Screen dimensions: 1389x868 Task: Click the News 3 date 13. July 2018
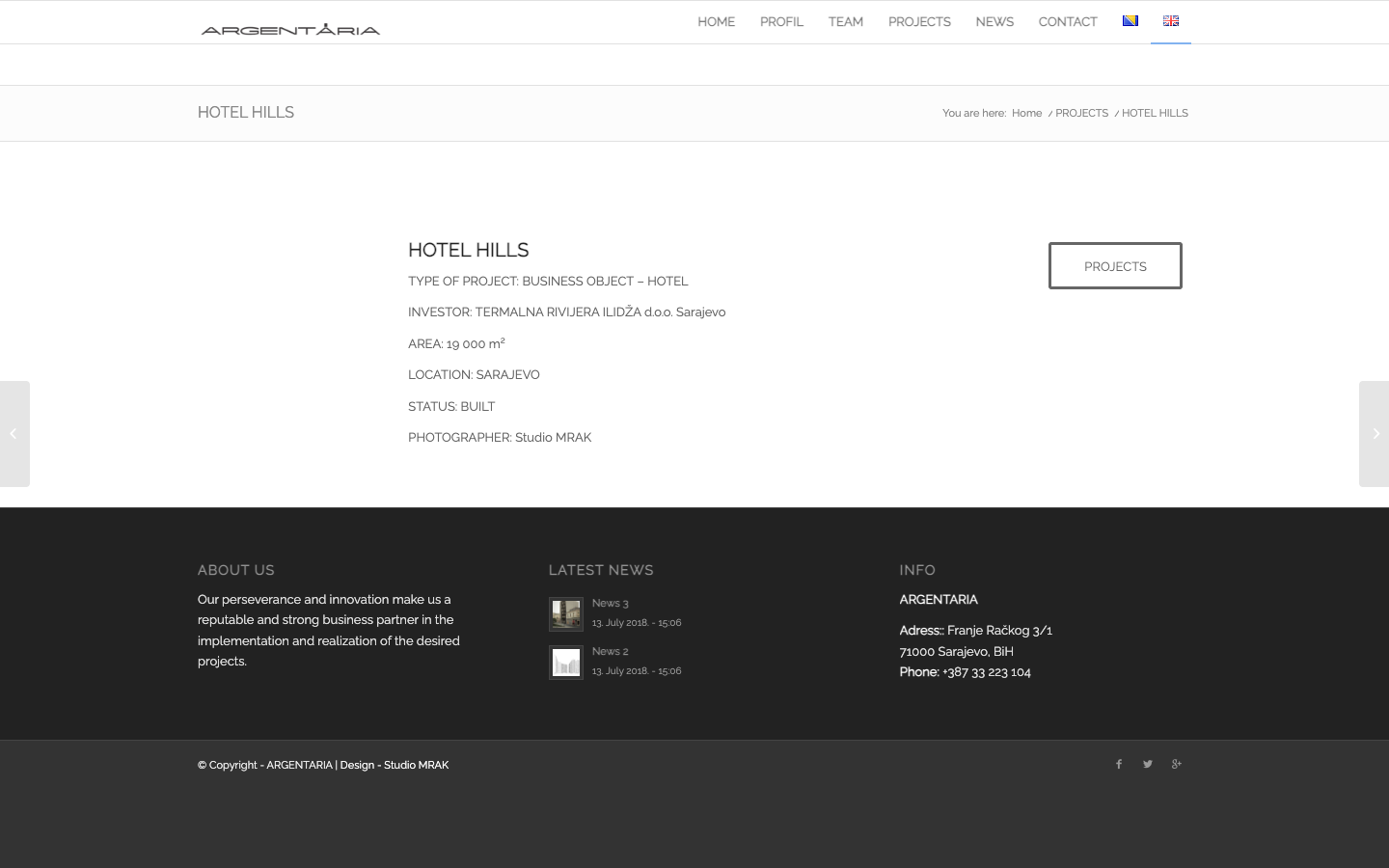pyautogui.click(x=637, y=623)
